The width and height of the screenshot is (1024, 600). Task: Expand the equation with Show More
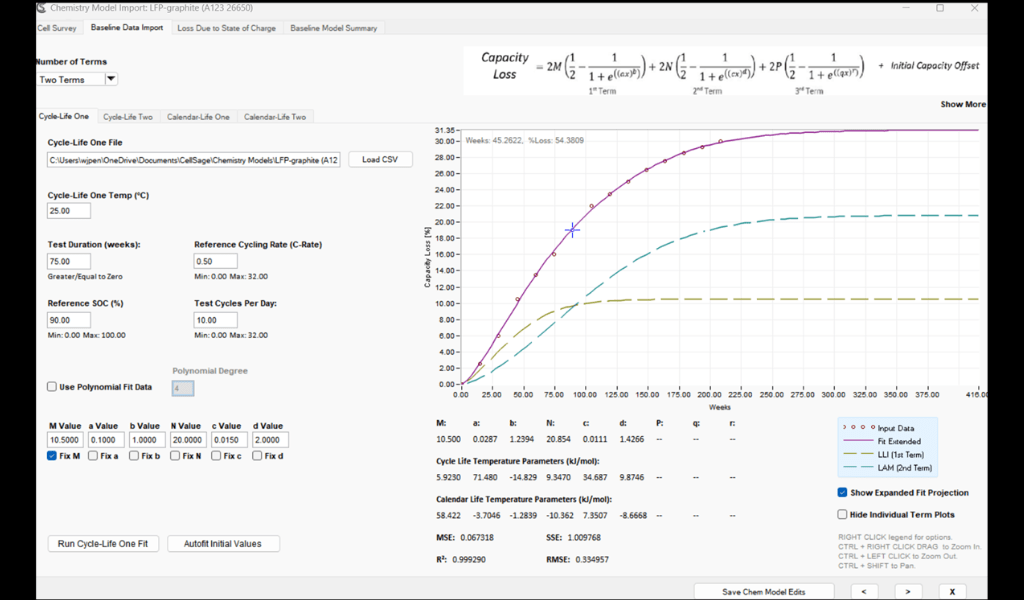tap(962, 104)
